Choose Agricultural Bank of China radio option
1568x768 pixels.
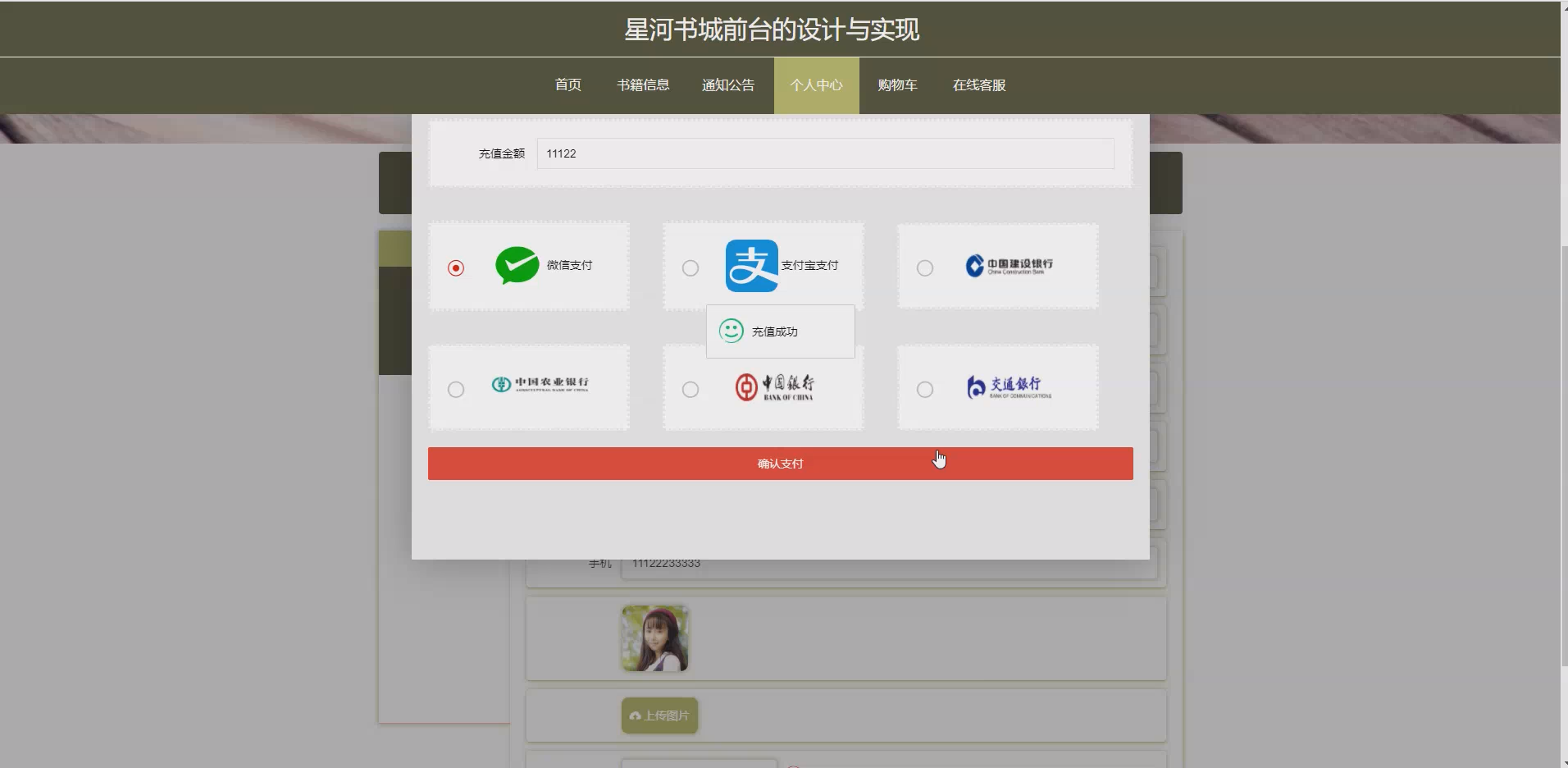point(456,390)
